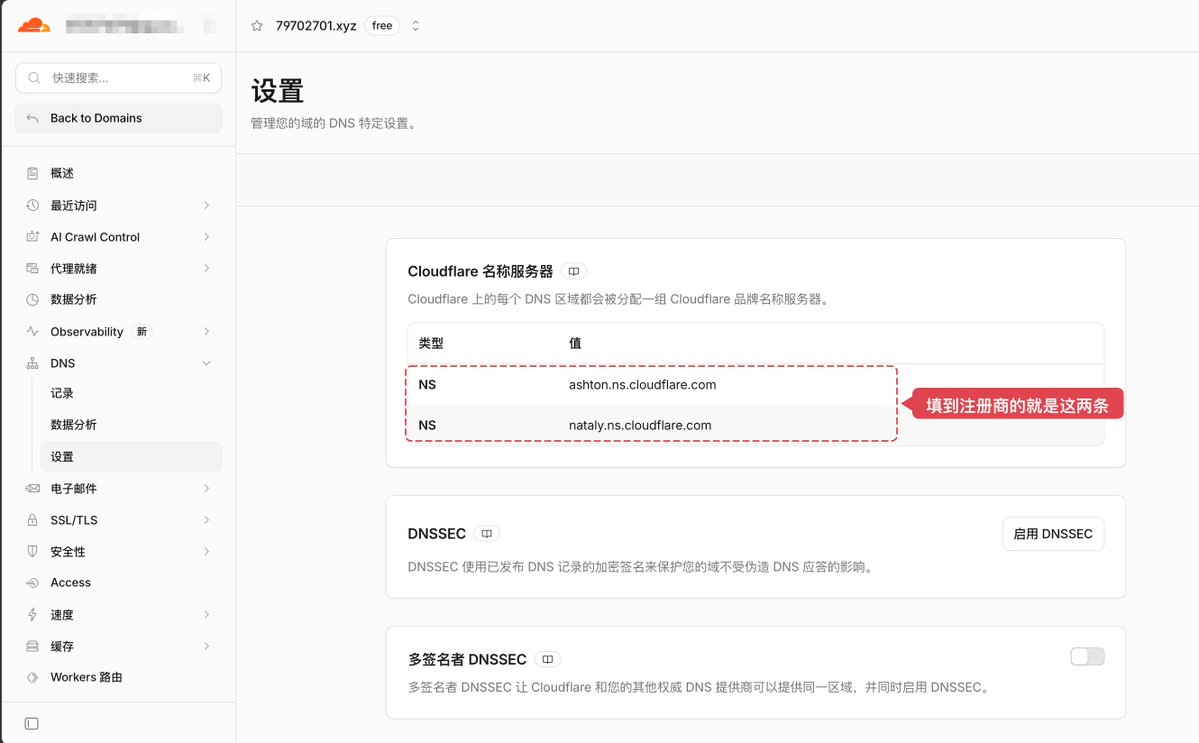Image resolution: width=1199 pixels, height=743 pixels.
Task: Click 启用 DNSSEC button
Action: coord(1053,534)
